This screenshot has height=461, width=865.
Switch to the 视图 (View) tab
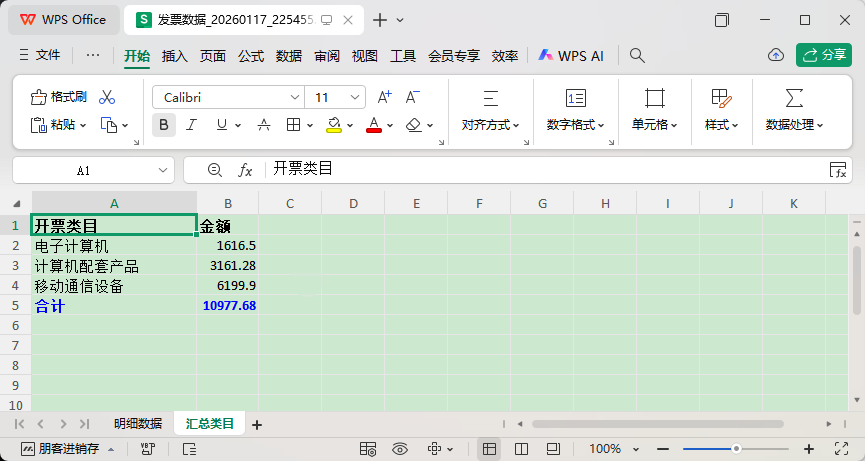tap(365, 56)
